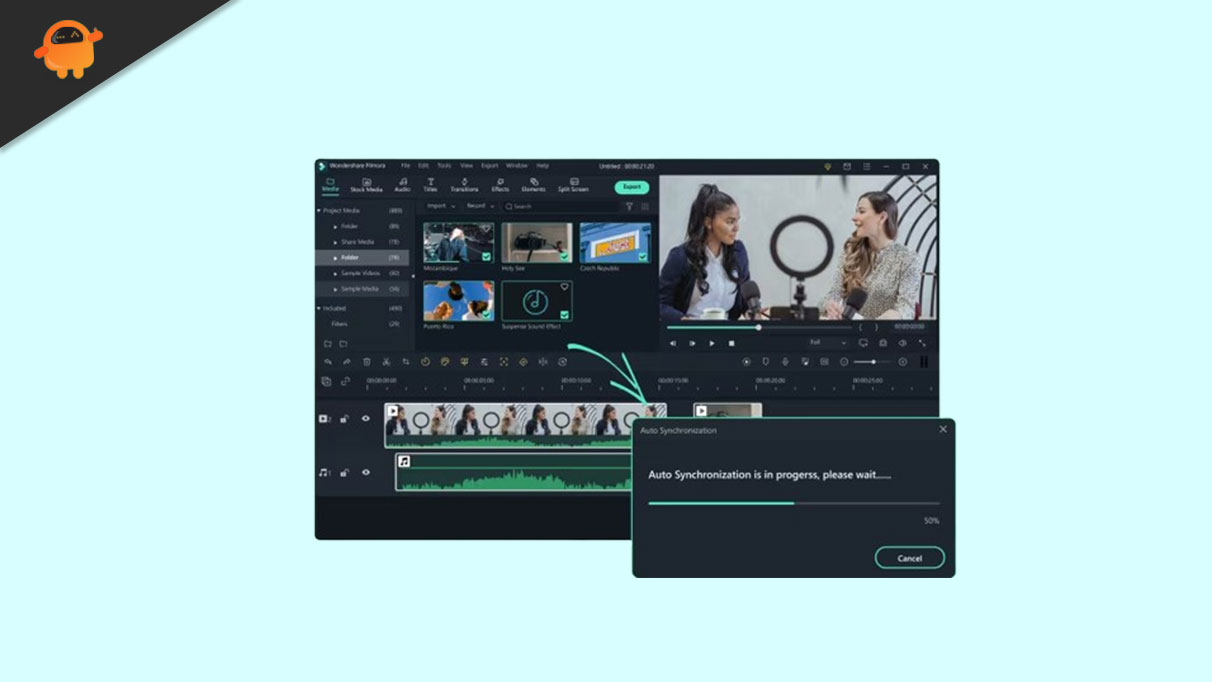The width and height of the screenshot is (1212, 682).
Task: Open the Help menu
Action: tap(542, 165)
